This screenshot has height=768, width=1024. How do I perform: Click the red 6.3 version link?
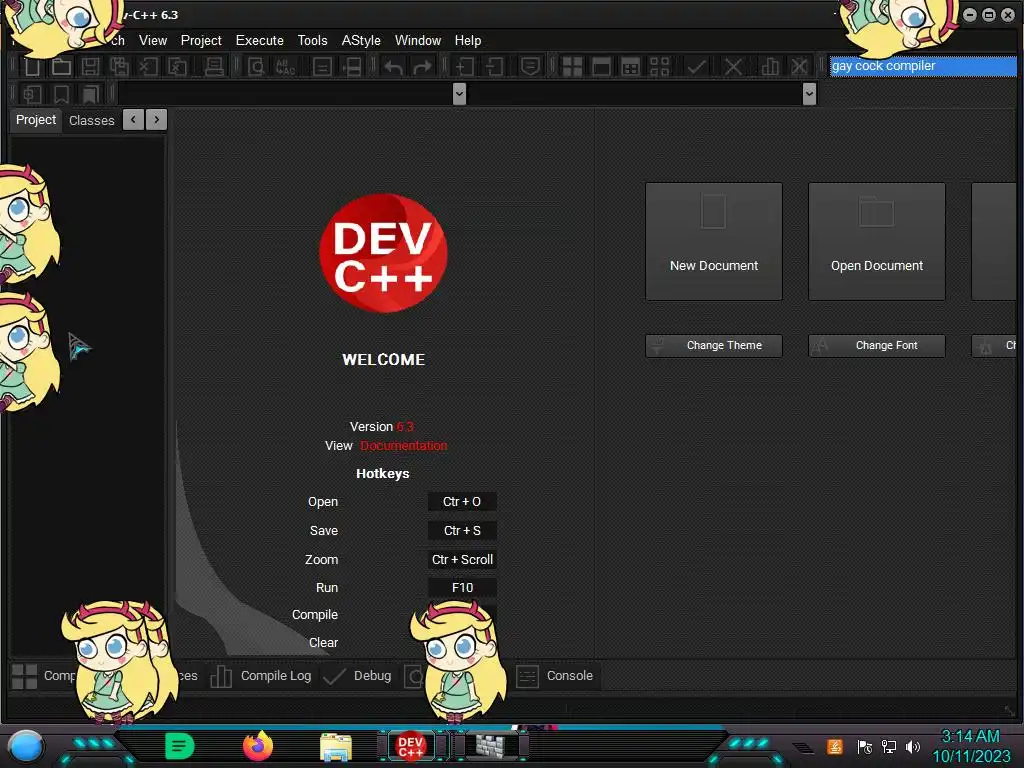pos(405,427)
